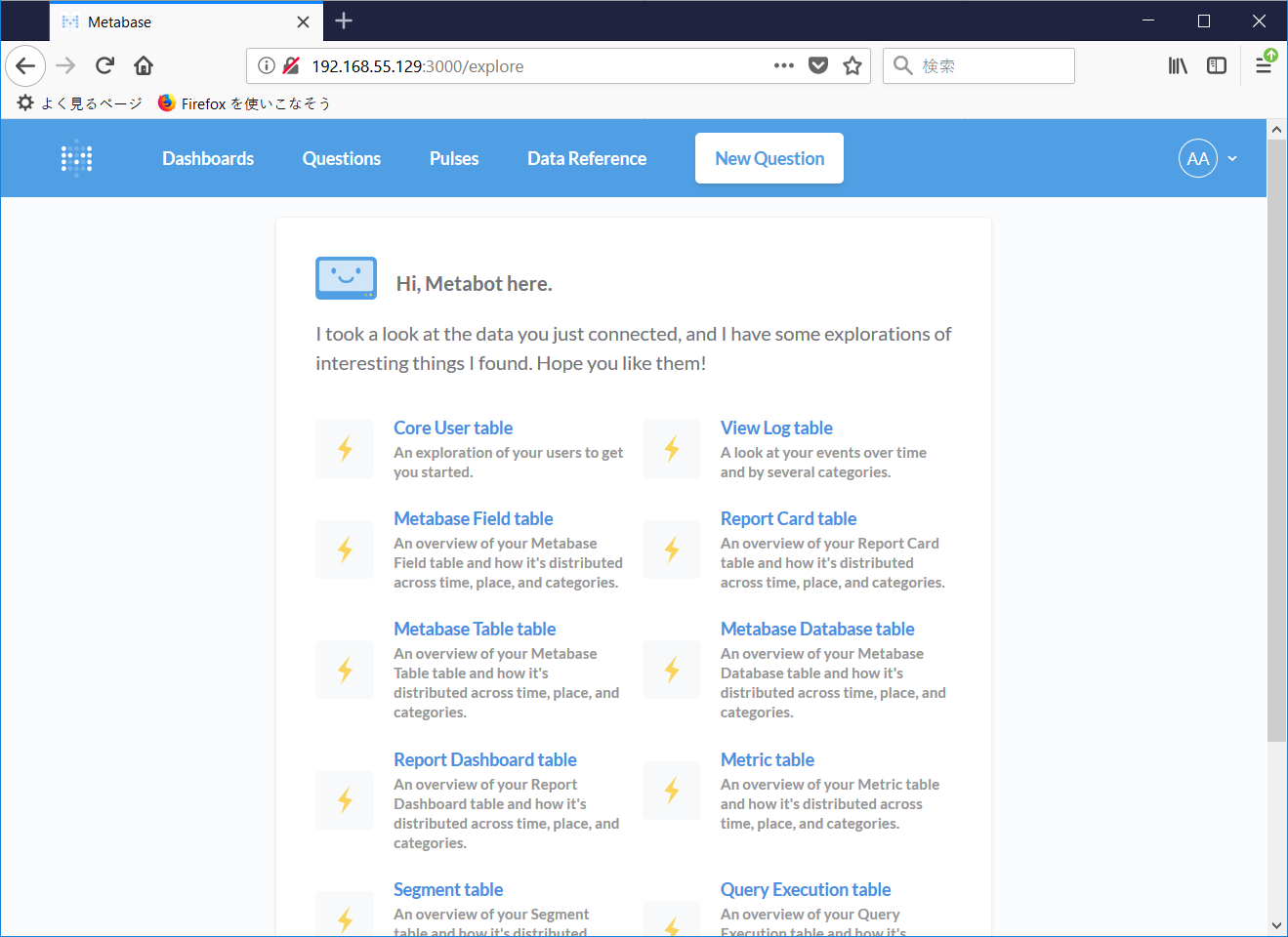The height and width of the screenshot is (937, 1288).
Task: Click lightning icon beside Metabase Database table
Action: click(x=672, y=670)
